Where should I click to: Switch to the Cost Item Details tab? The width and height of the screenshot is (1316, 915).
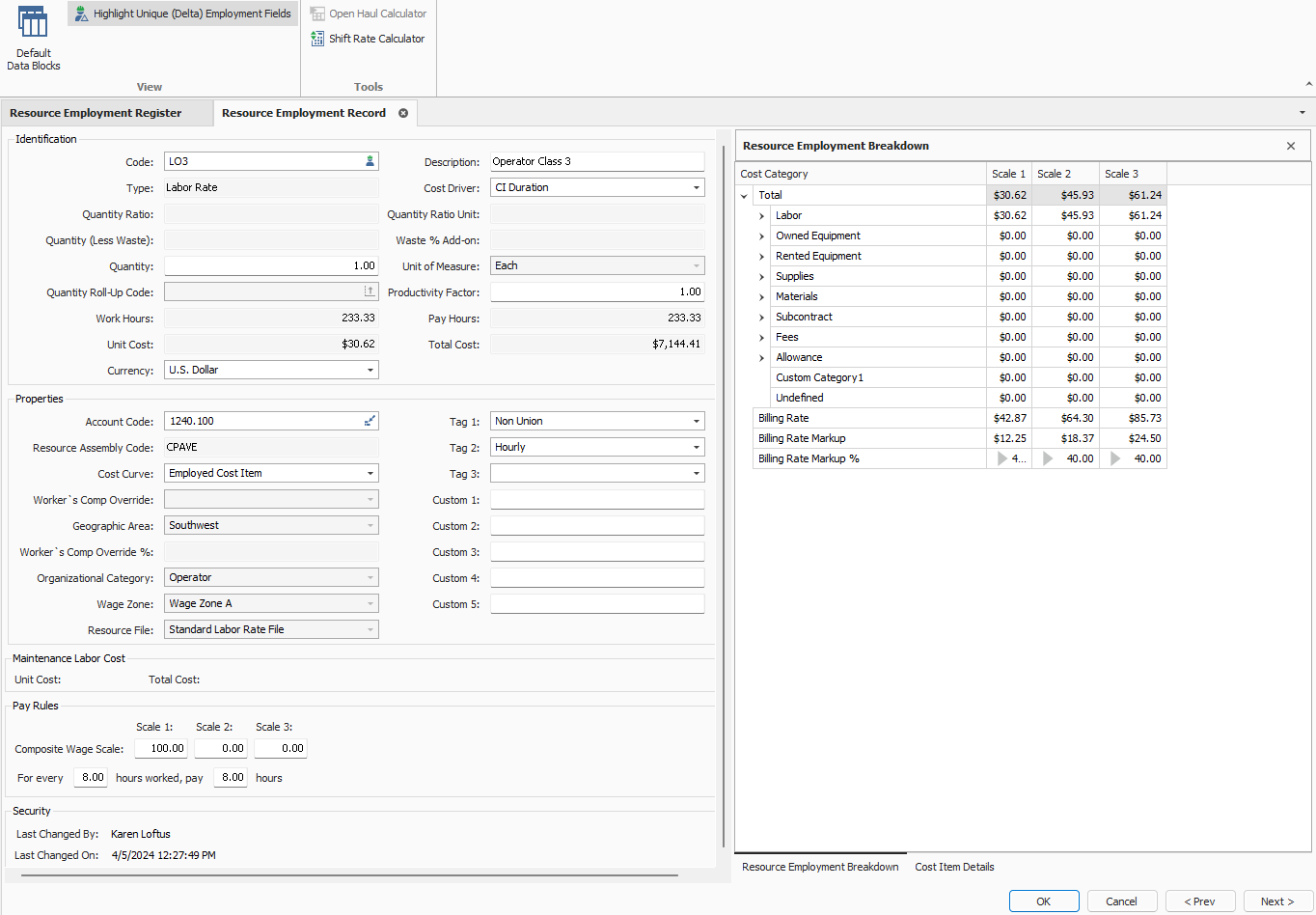[954, 867]
